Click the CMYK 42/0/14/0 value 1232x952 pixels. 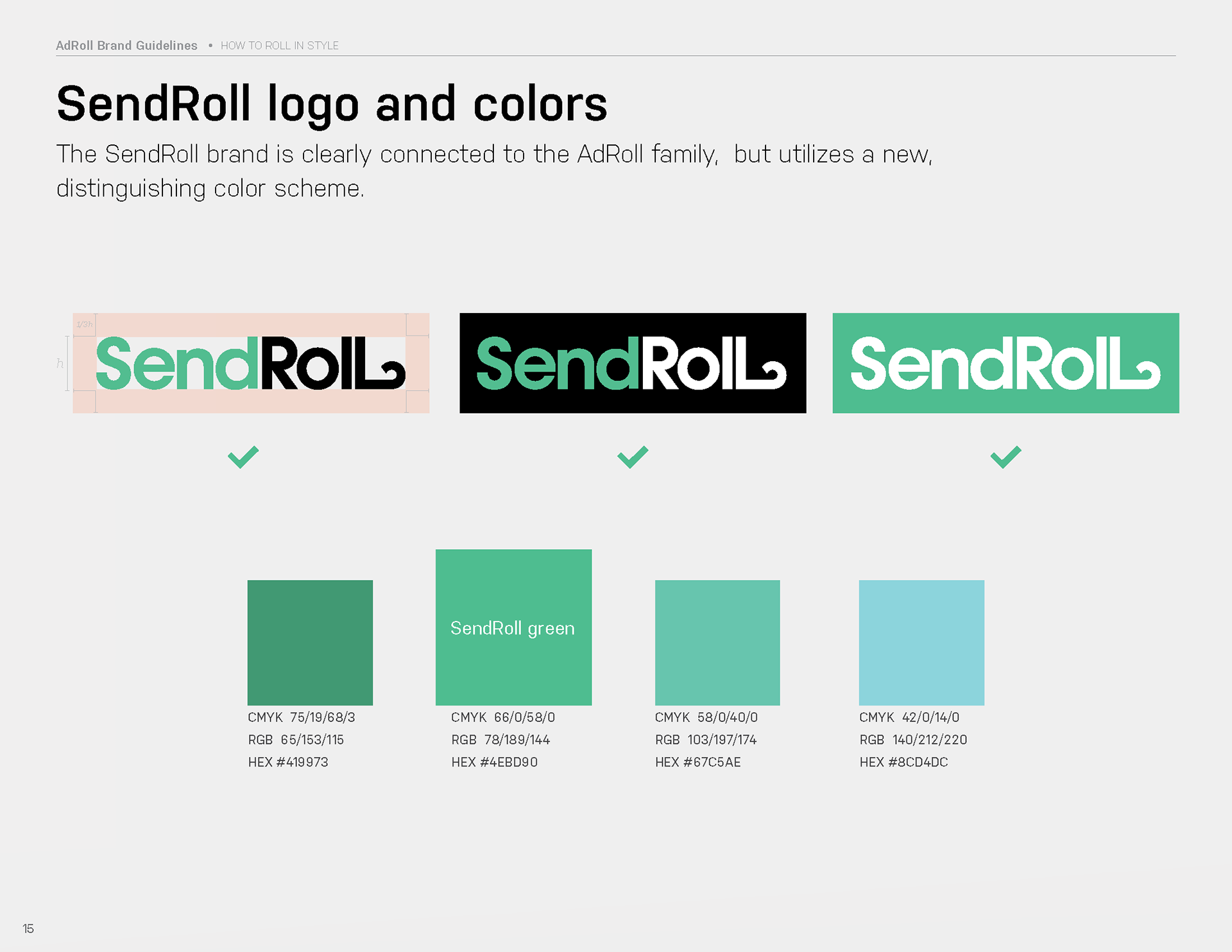[909, 717]
